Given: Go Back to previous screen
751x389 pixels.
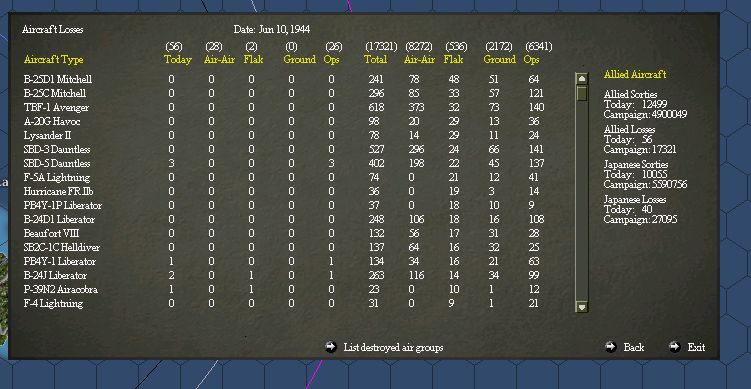Looking at the screenshot, I should point(634,347).
